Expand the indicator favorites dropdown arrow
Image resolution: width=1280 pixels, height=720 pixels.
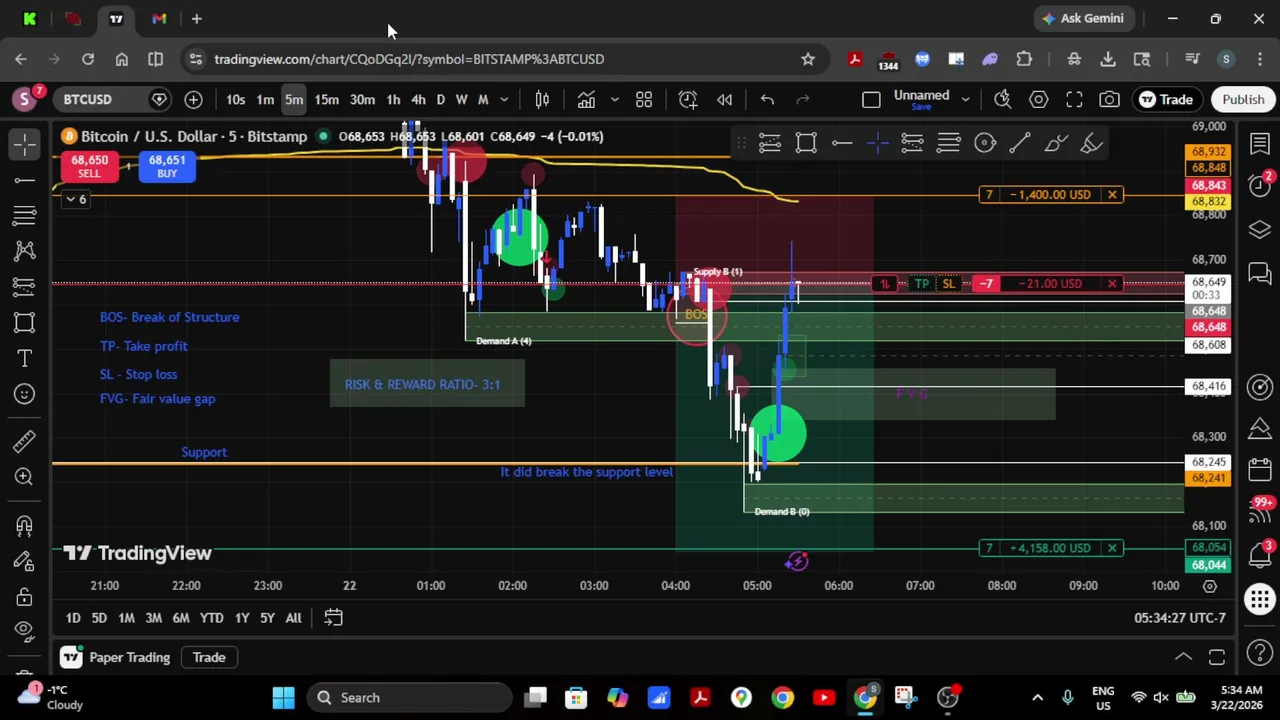coord(614,99)
